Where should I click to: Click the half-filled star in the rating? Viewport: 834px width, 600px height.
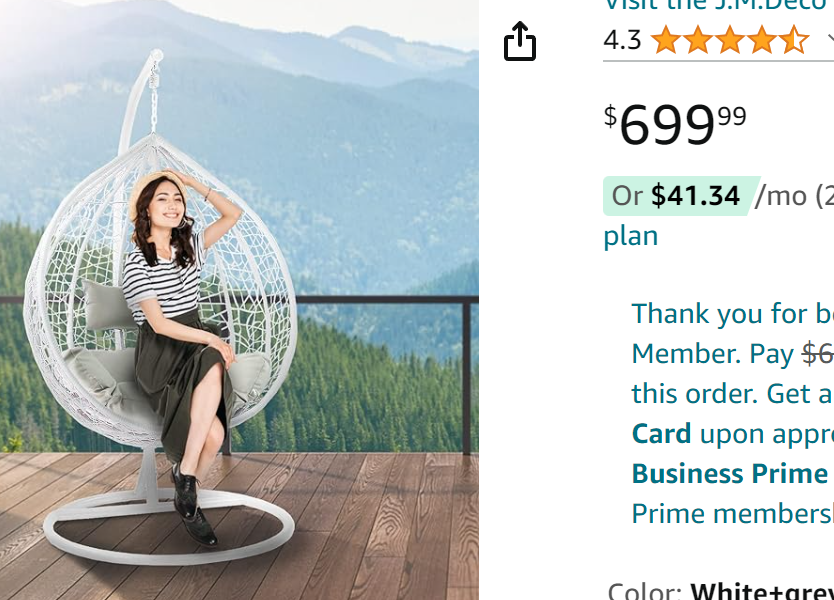(794, 40)
